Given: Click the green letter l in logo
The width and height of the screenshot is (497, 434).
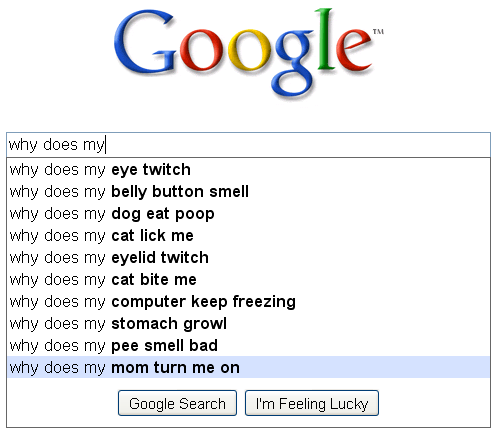Looking at the screenshot, I should point(326,39).
